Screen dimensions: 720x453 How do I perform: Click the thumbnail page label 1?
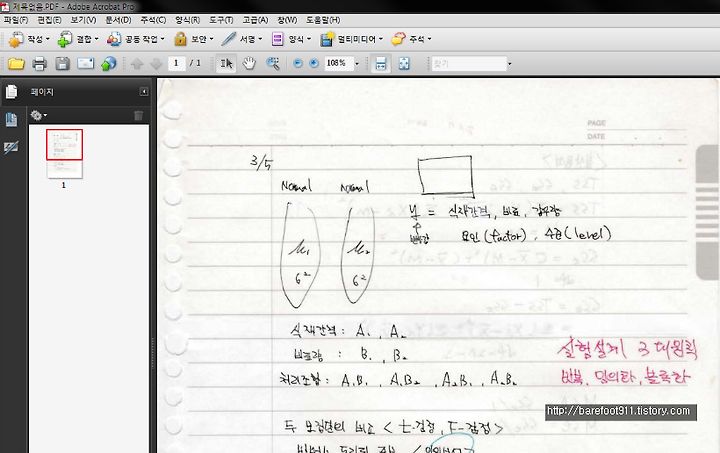[64, 185]
